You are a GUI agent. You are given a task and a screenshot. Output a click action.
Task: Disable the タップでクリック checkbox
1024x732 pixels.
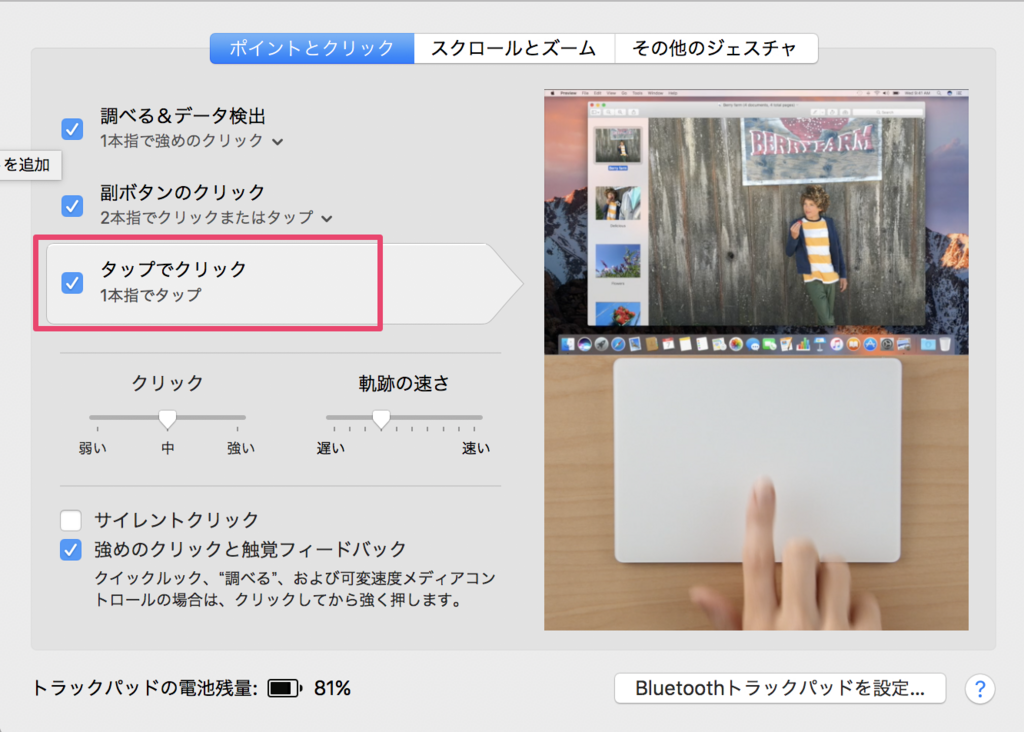click(72, 282)
